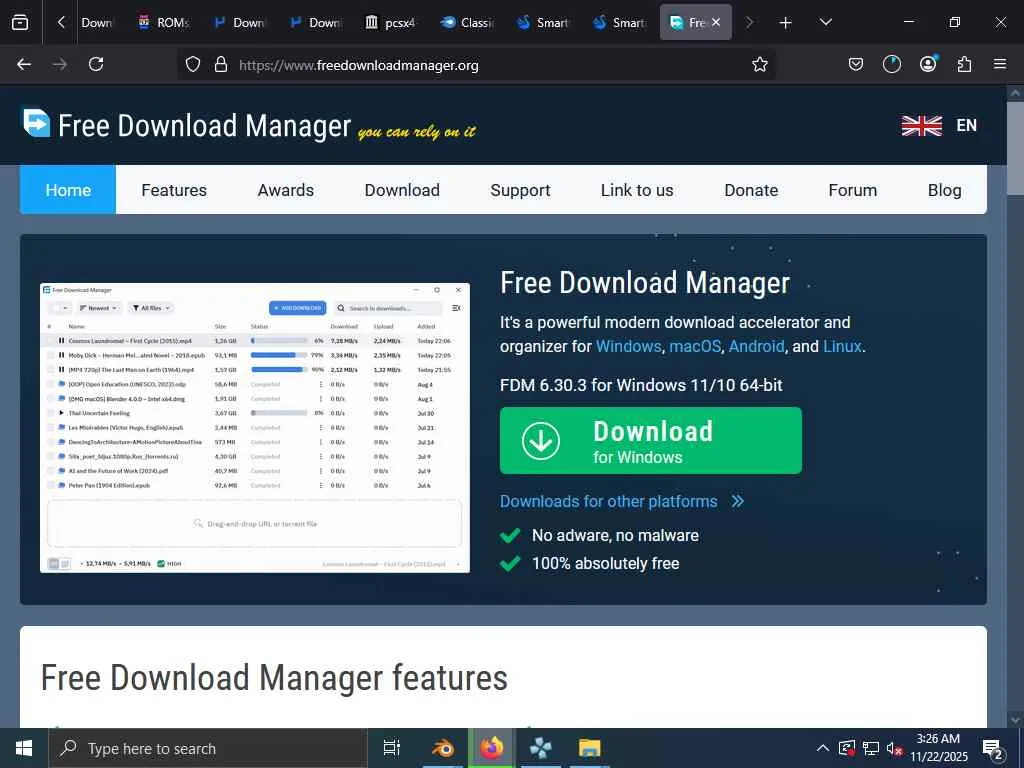Follow the Android platform link
This screenshot has height=768, width=1024.
pos(756,346)
